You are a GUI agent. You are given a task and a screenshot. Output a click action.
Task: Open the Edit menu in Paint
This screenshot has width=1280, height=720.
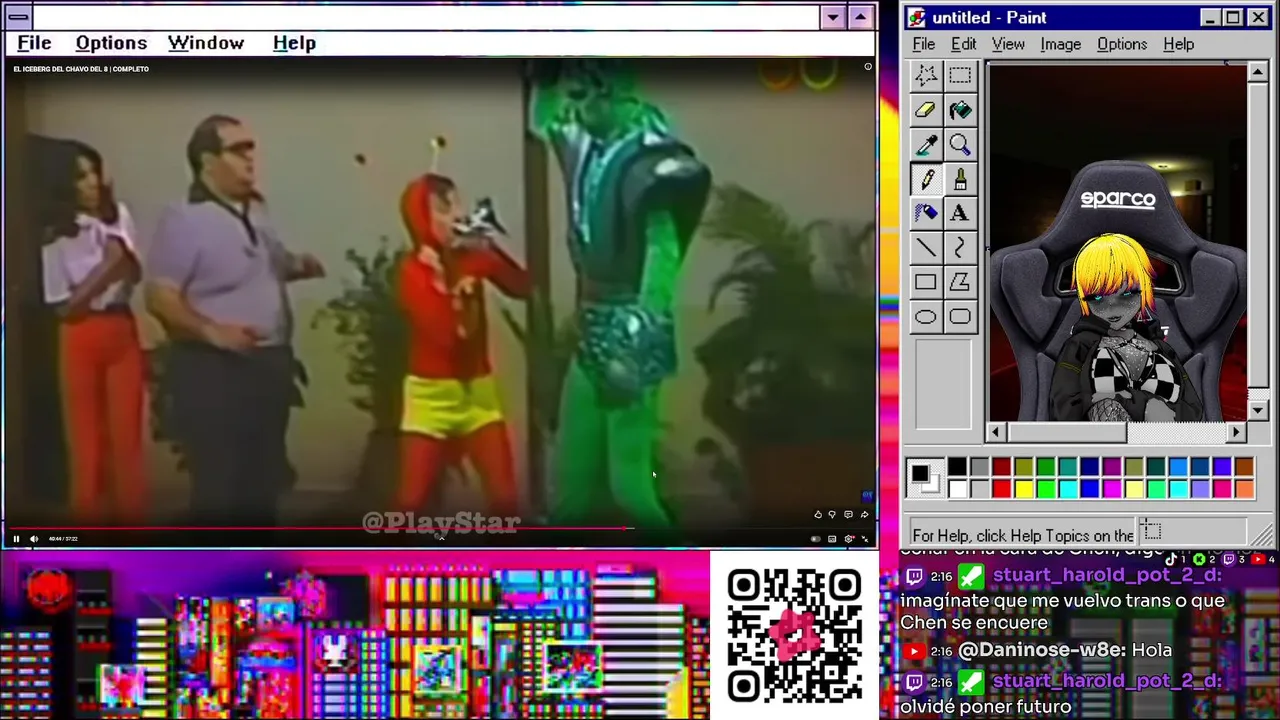[963, 44]
